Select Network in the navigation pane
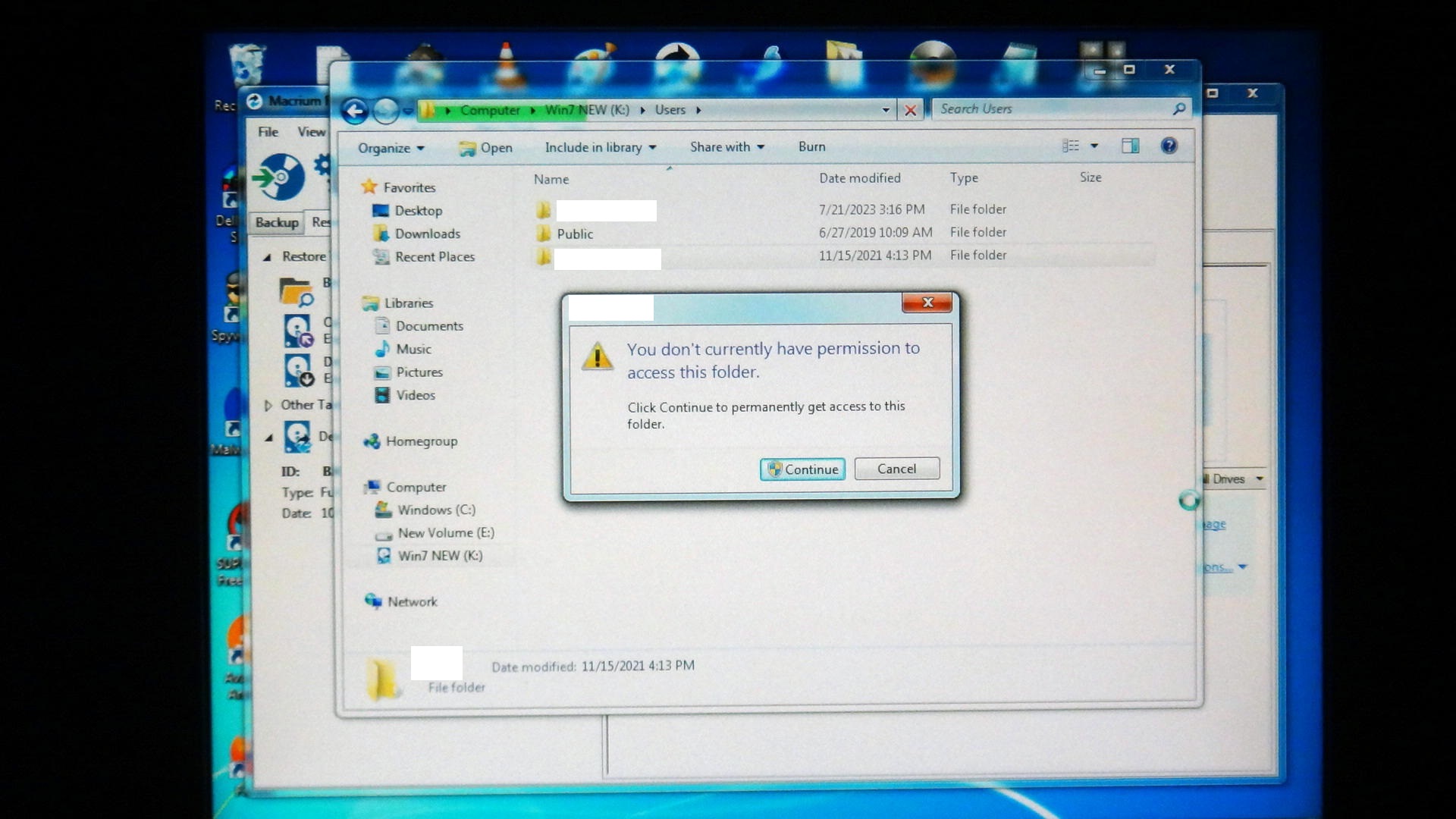 pyautogui.click(x=412, y=602)
